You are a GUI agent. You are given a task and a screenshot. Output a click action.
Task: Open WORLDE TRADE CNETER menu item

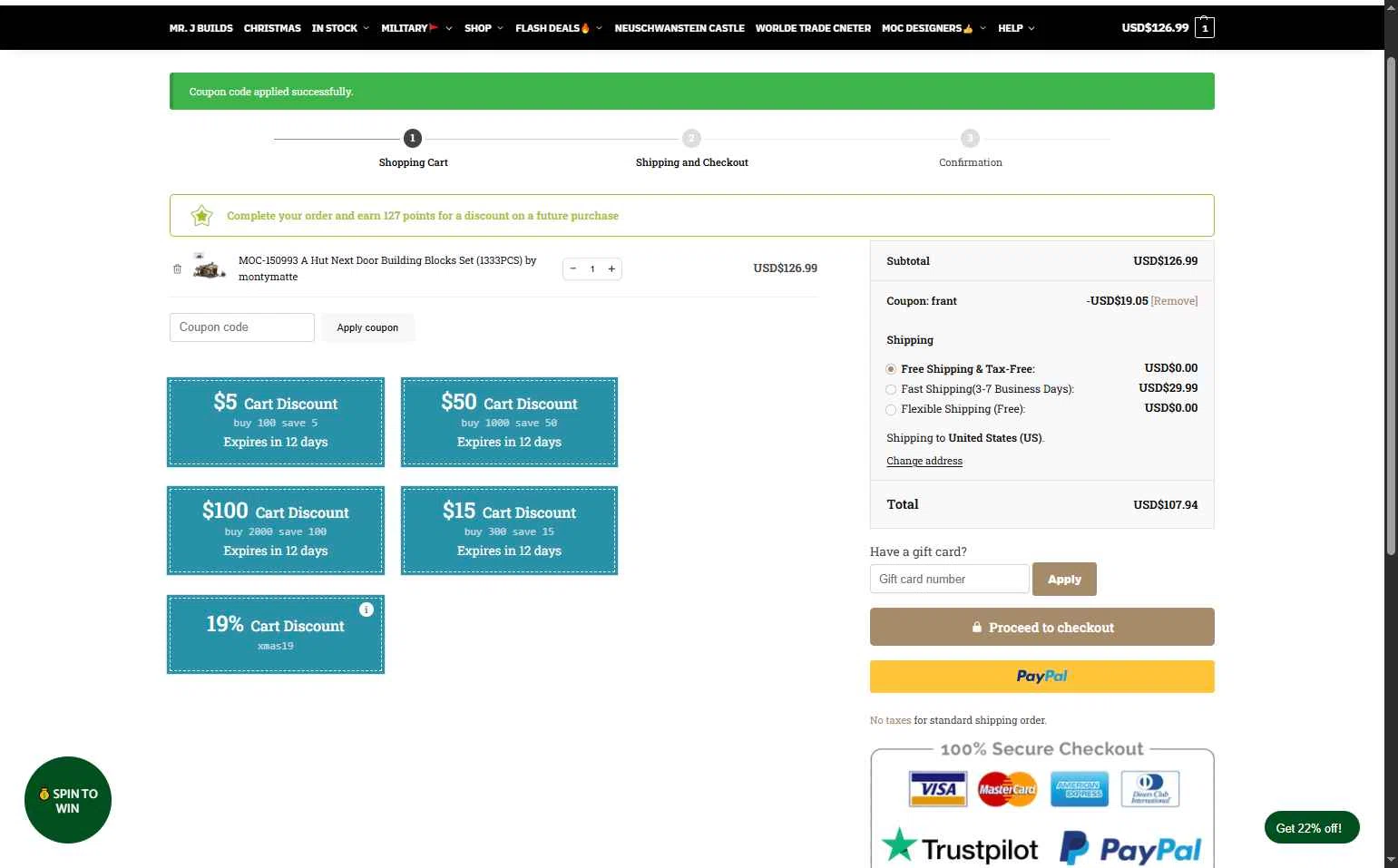pyautogui.click(x=813, y=28)
